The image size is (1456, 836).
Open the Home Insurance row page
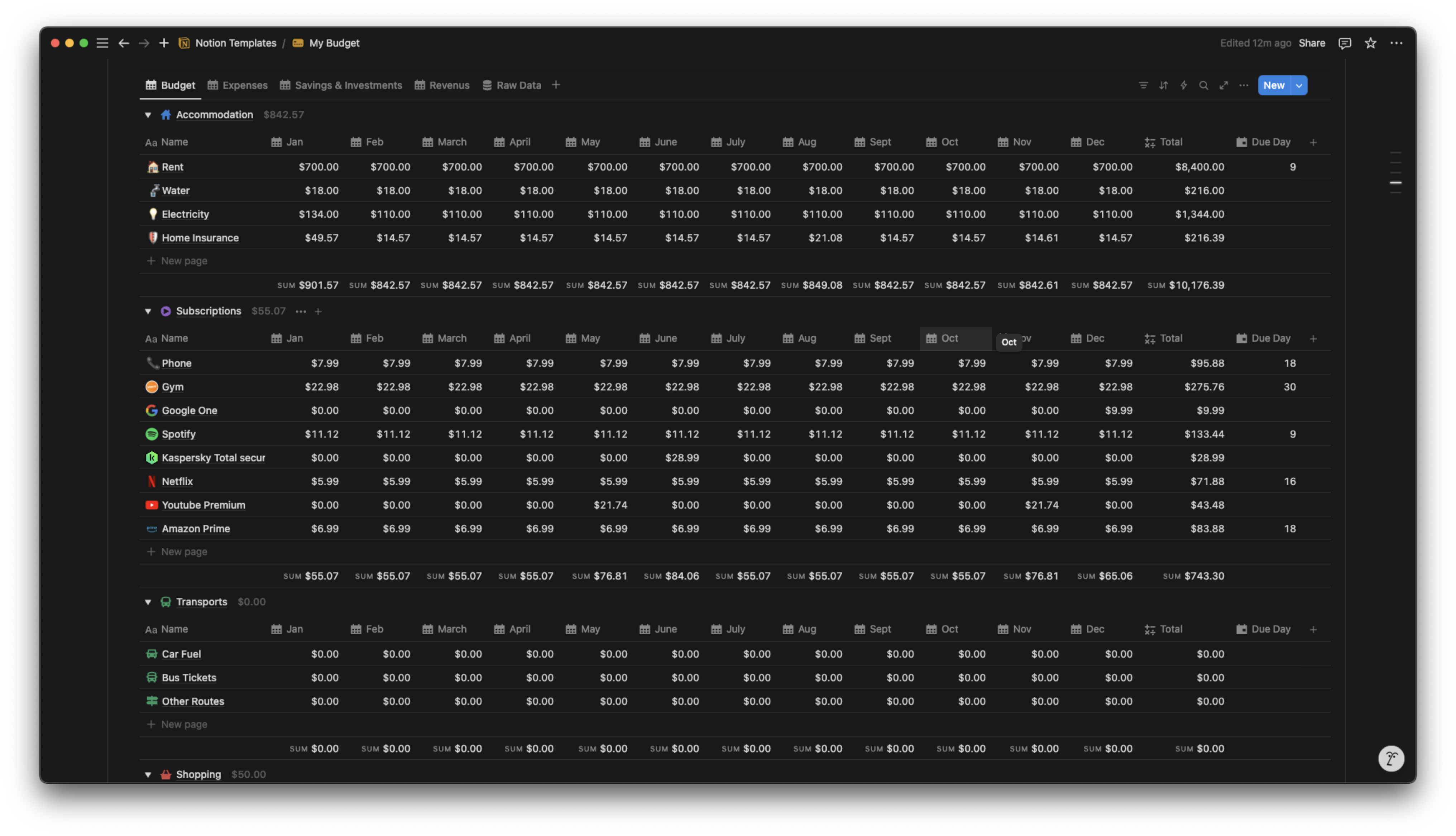(200, 238)
